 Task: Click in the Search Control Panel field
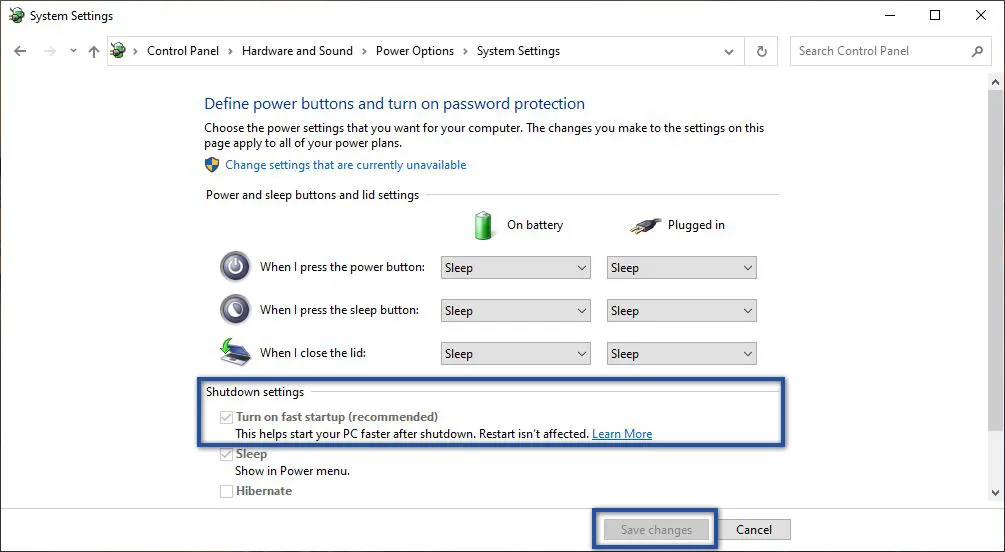[880, 51]
